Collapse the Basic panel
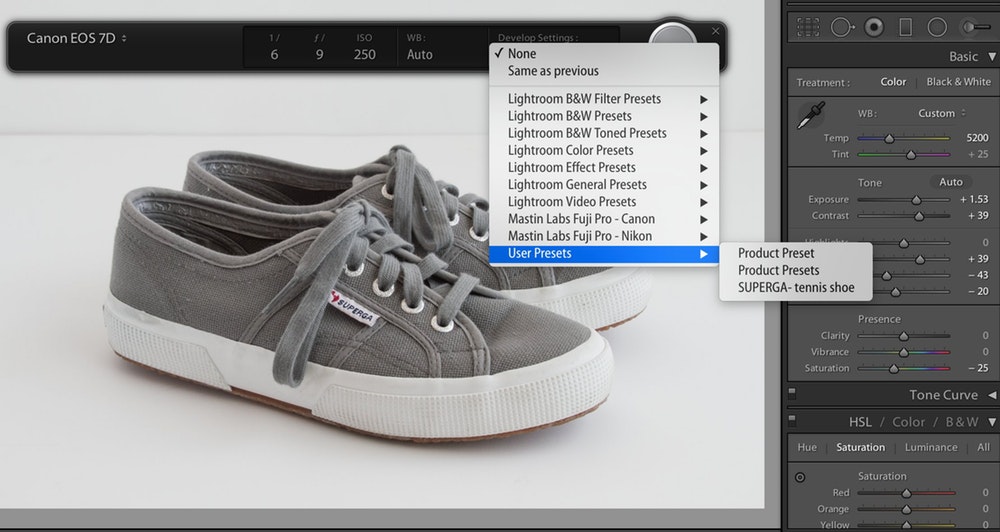 coord(992,57)
